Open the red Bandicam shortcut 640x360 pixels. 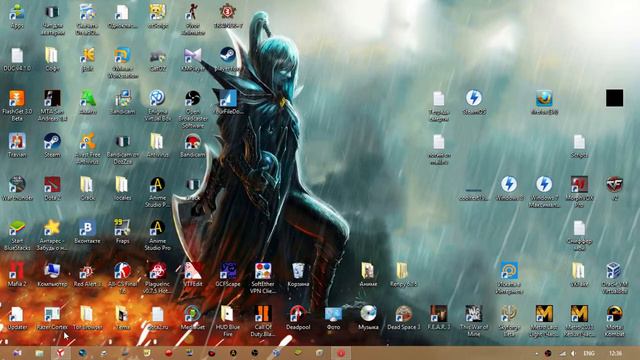pyautogui.click(x=193, y=142)
